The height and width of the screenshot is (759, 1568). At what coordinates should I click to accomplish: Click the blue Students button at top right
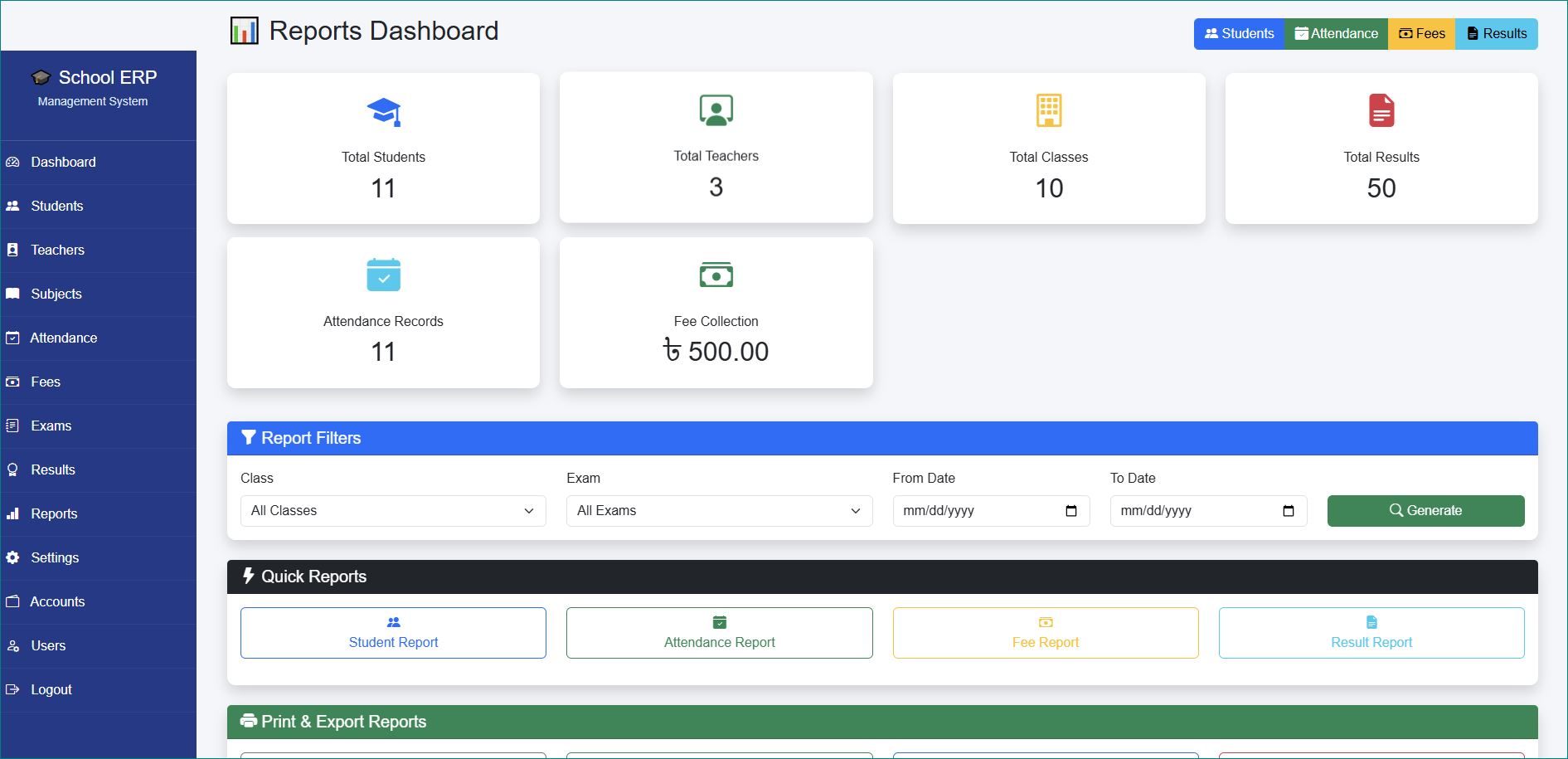[1239, 34]
